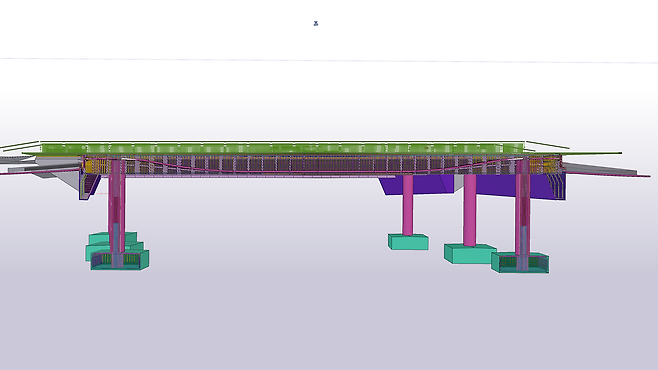Pick the abutment end face at the right end
Image resolution: width=658 pixels, height=370 pixels.
click(557, 186)
